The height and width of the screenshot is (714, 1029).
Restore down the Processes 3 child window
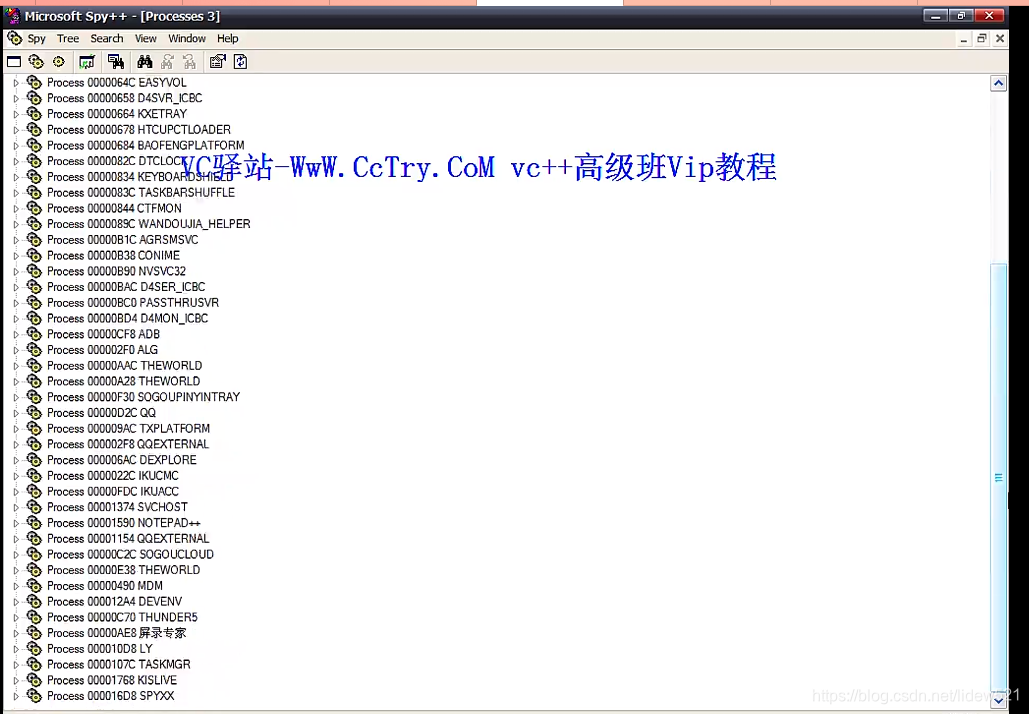pyautogui.click(x=982, y=39)
